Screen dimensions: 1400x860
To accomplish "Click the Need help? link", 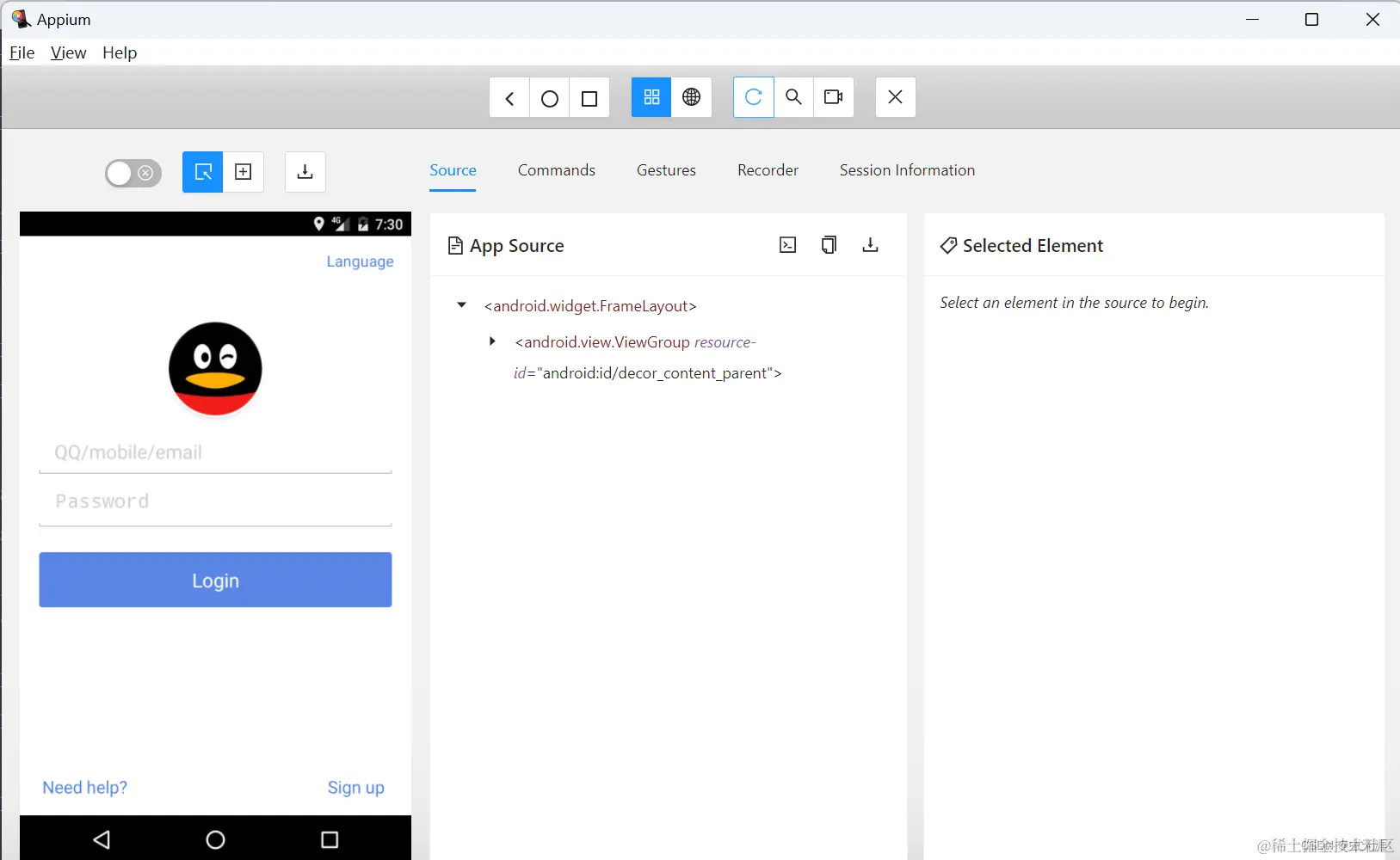I will [85, 788].
